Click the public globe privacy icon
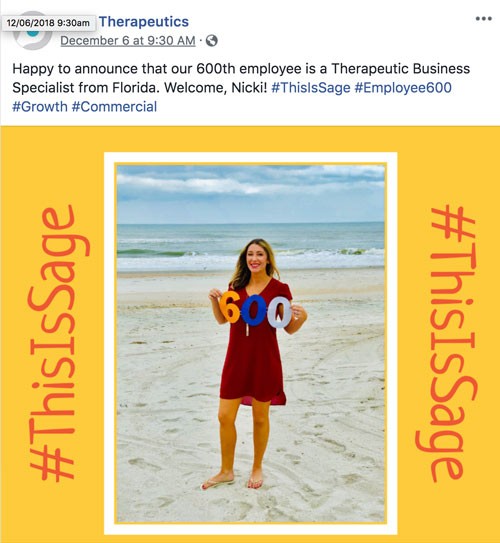The image size is (500, 543). click(212, 41)
